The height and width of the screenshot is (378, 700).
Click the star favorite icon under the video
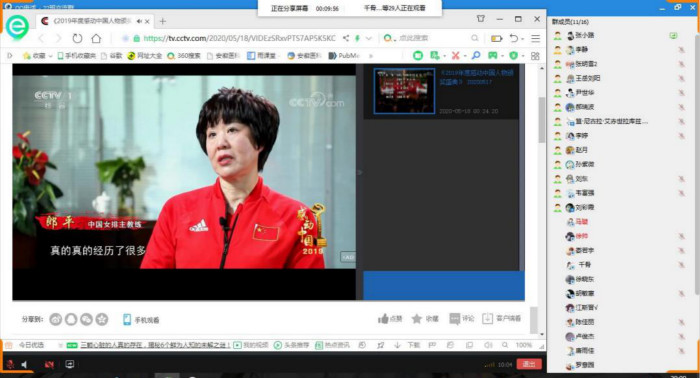417,319
